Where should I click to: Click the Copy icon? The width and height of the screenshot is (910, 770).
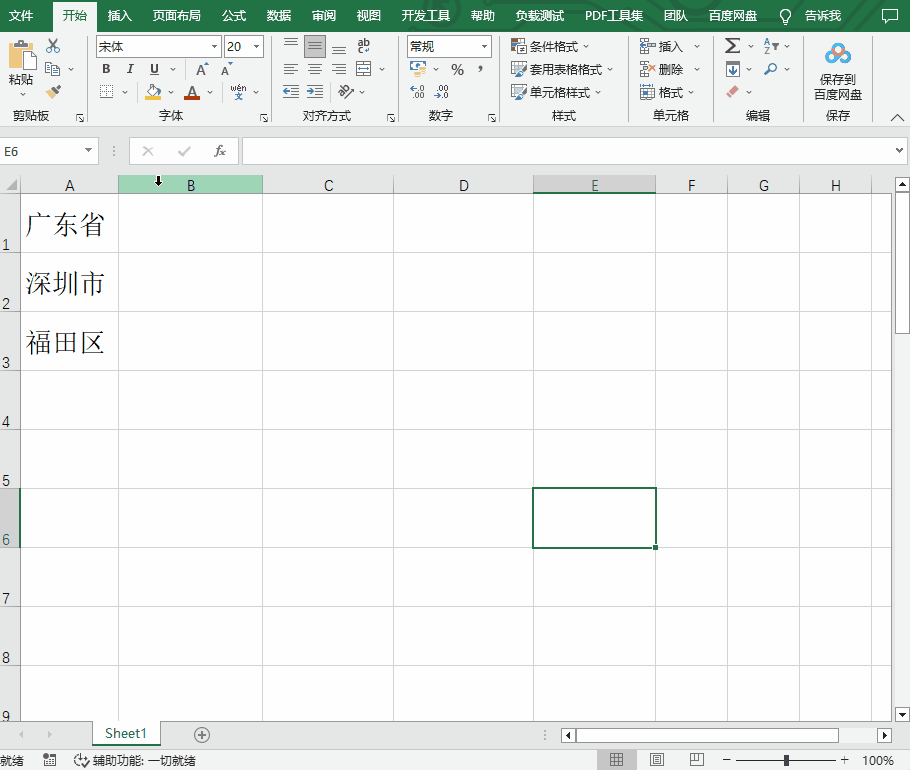point(53,69)
